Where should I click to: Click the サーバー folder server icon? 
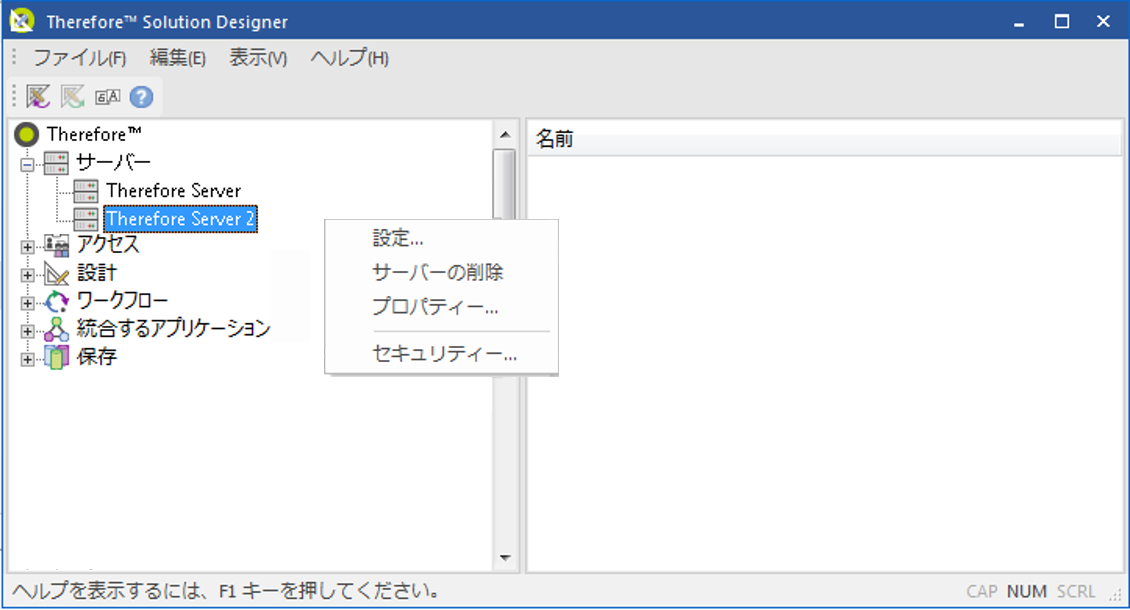pos(56,162)
